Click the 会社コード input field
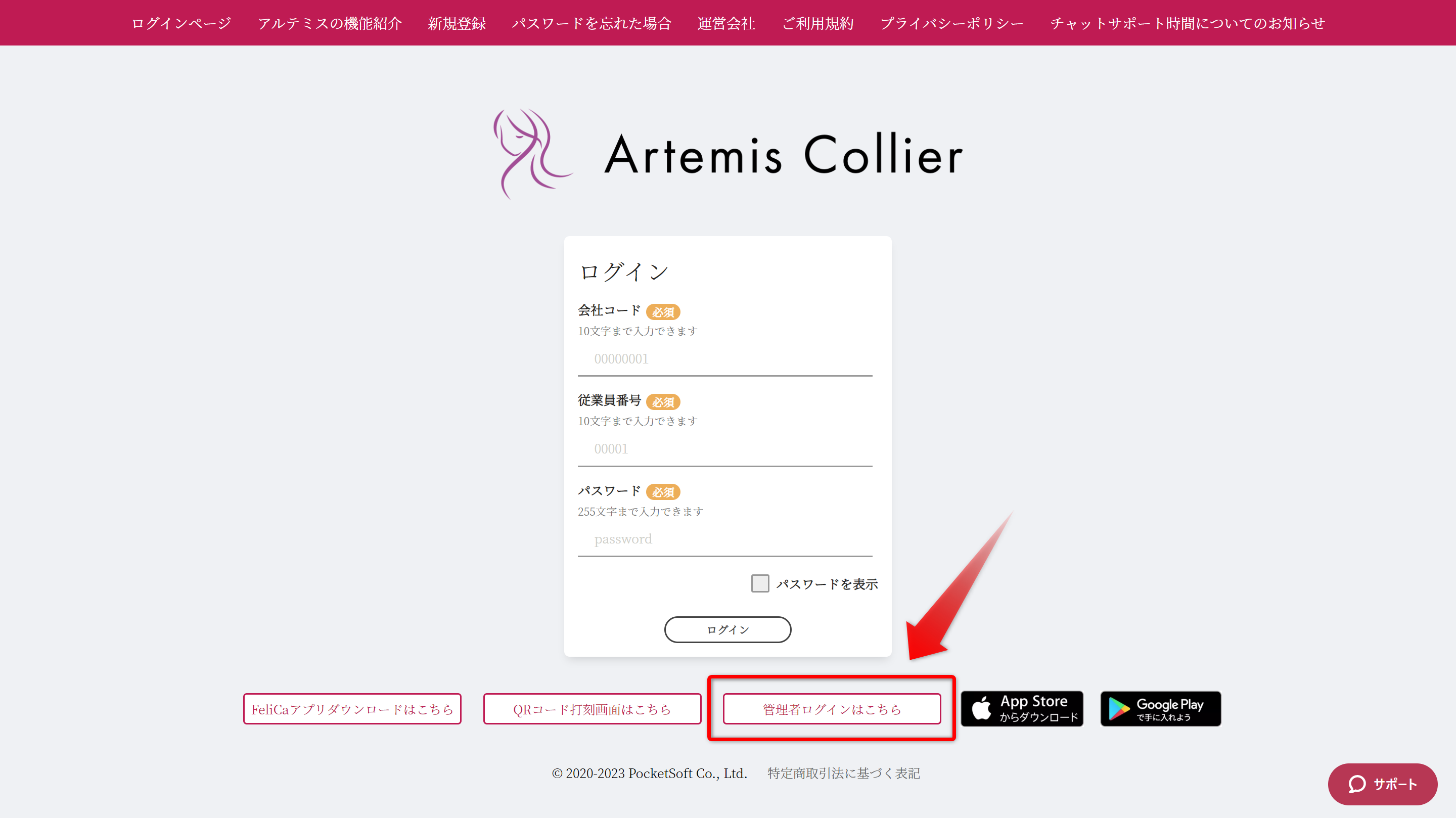The width and height of the screenshot is (1456, 818). click(724, 359)
